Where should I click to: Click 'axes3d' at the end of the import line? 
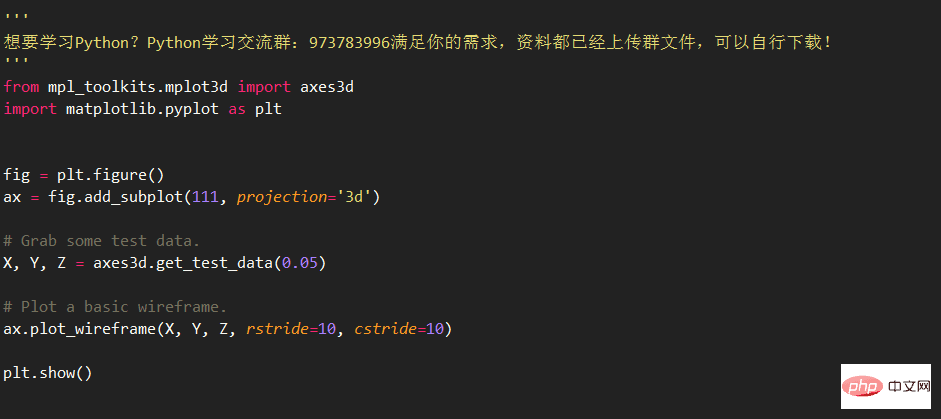(327, 87)
